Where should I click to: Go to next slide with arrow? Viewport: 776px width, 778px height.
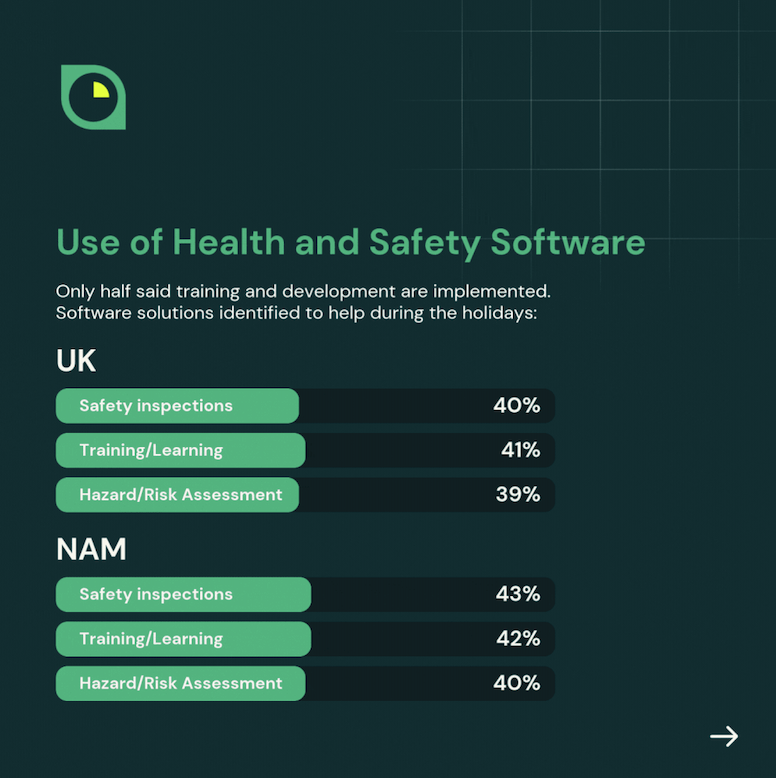[x=724, y=737]
